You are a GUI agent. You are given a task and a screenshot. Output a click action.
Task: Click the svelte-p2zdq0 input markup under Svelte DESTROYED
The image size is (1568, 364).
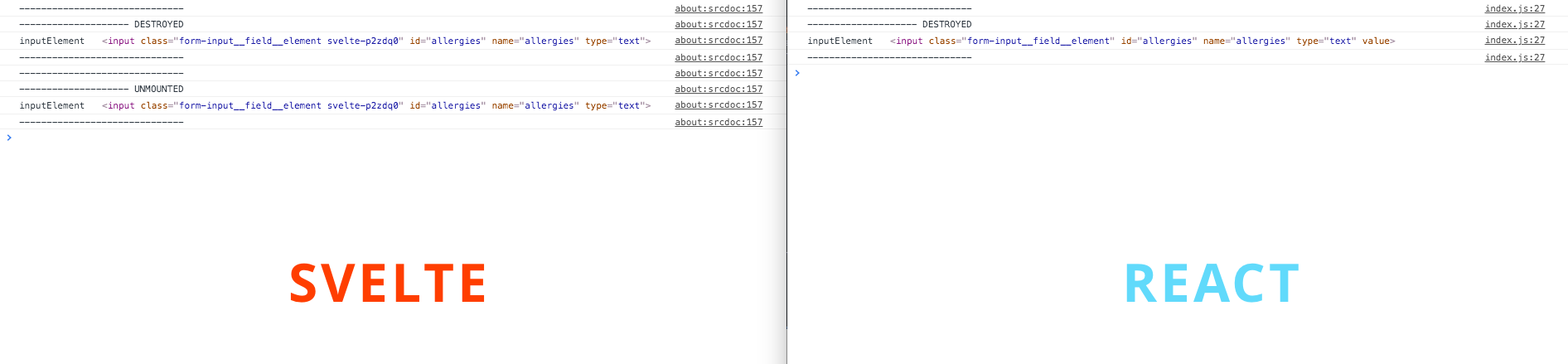click(x=376, y=41)
